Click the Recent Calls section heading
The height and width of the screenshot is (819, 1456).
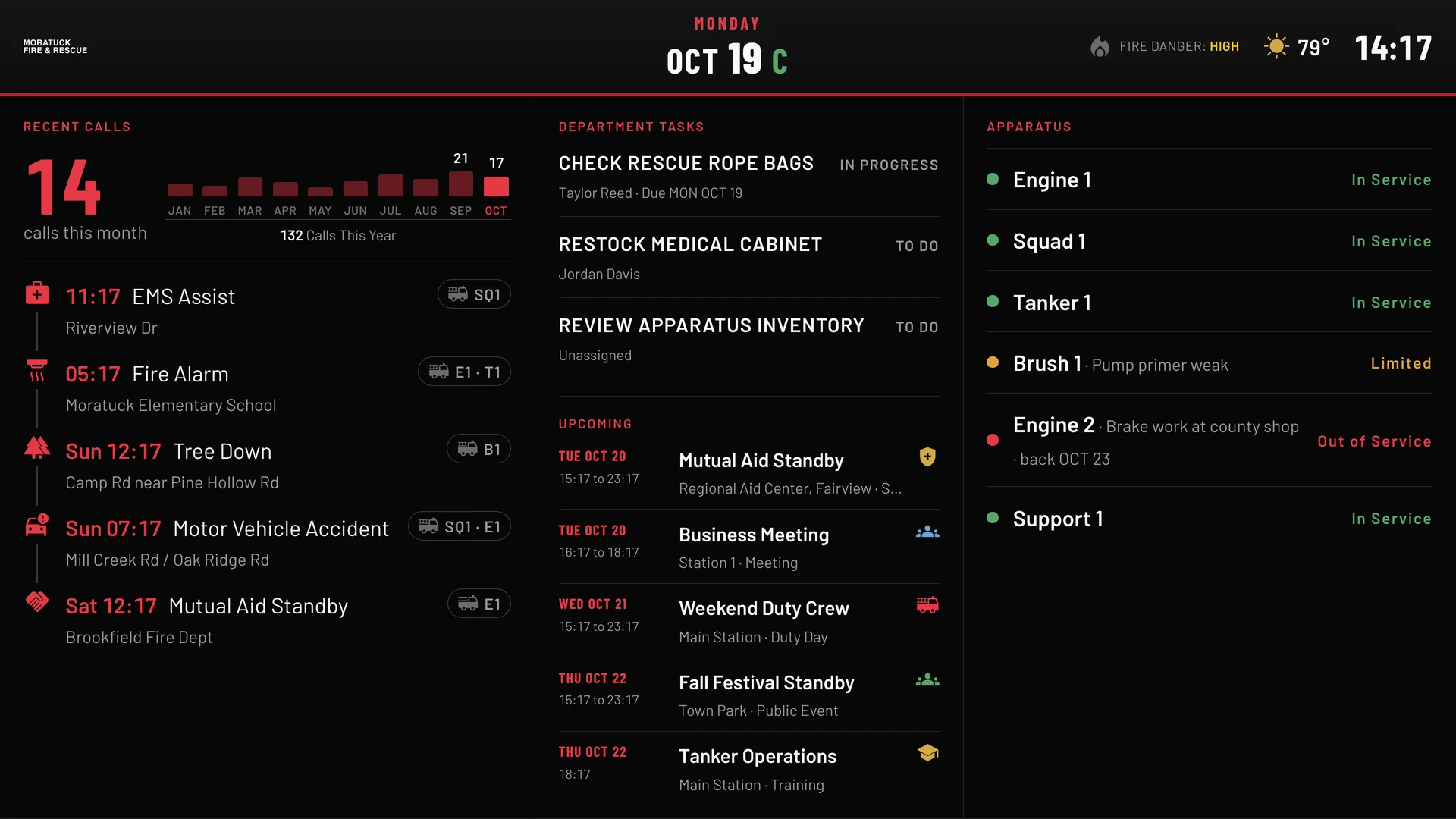click(77, 127)
